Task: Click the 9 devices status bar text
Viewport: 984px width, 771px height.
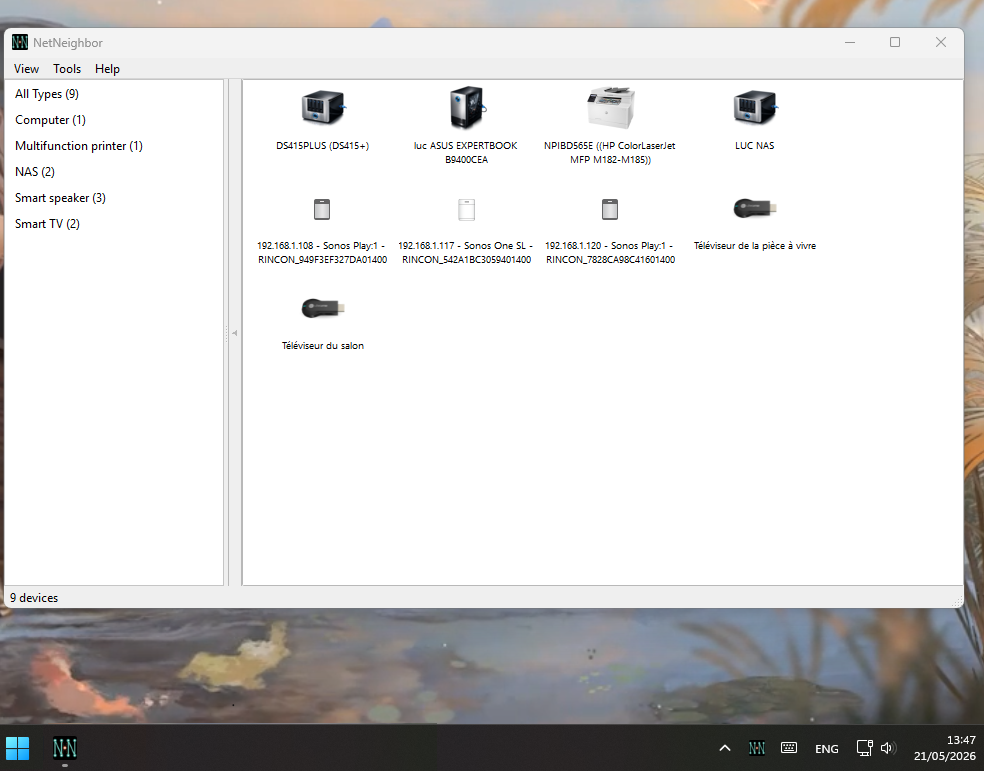Action: coord(34,598)
